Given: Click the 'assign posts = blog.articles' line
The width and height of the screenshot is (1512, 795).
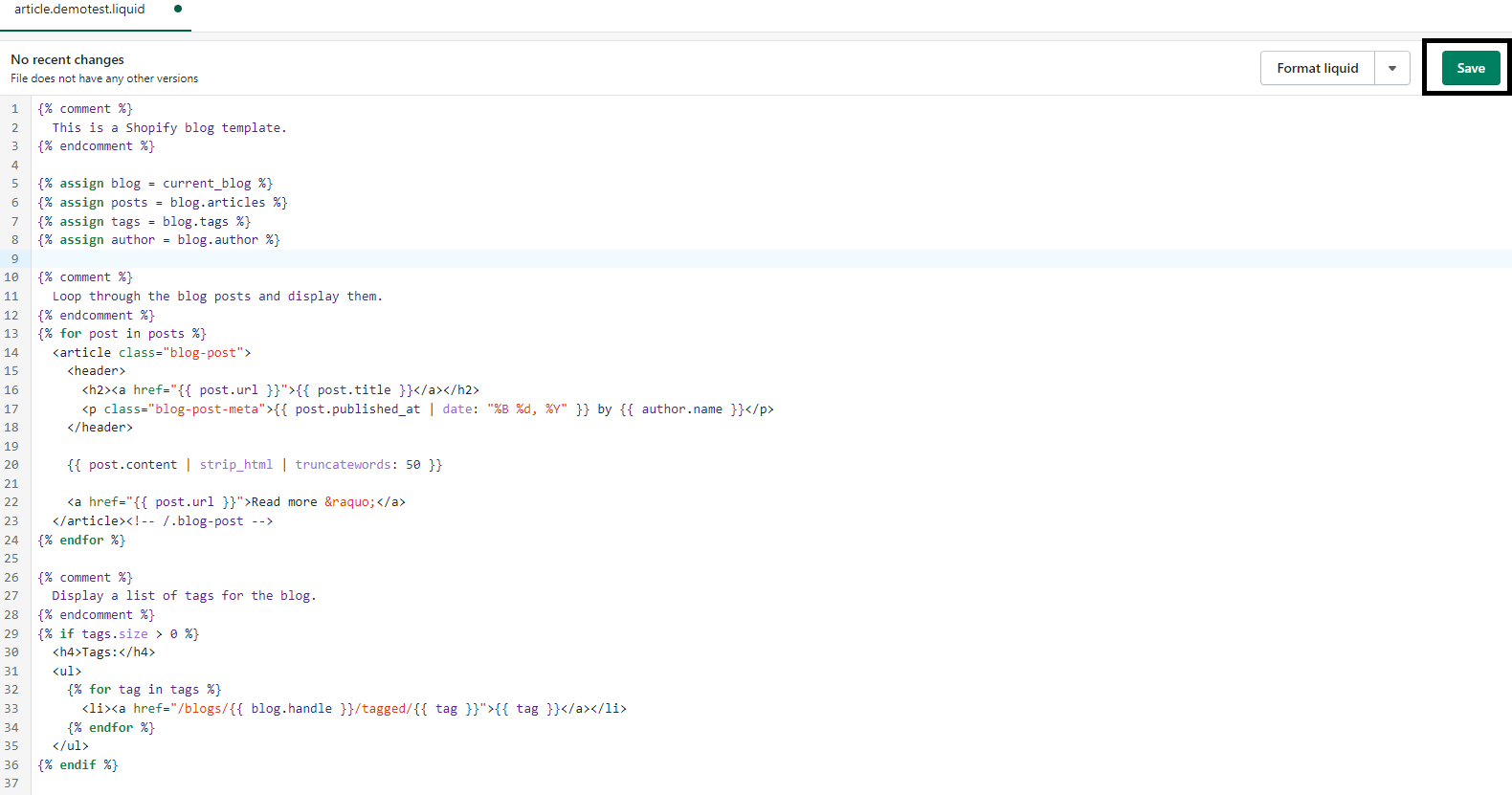Looking at the screenshot, I should [163, 203].
